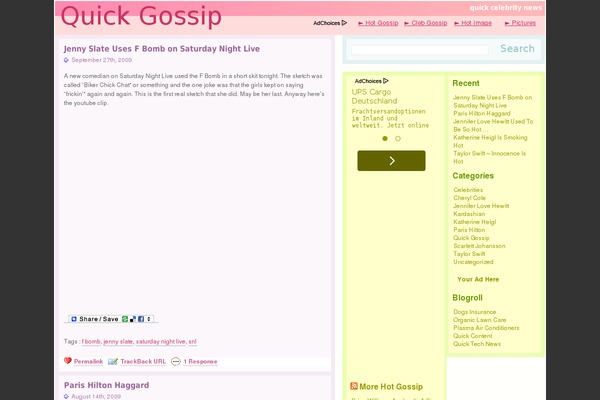Open the jenny slate tag

click(x=118, y=341)
